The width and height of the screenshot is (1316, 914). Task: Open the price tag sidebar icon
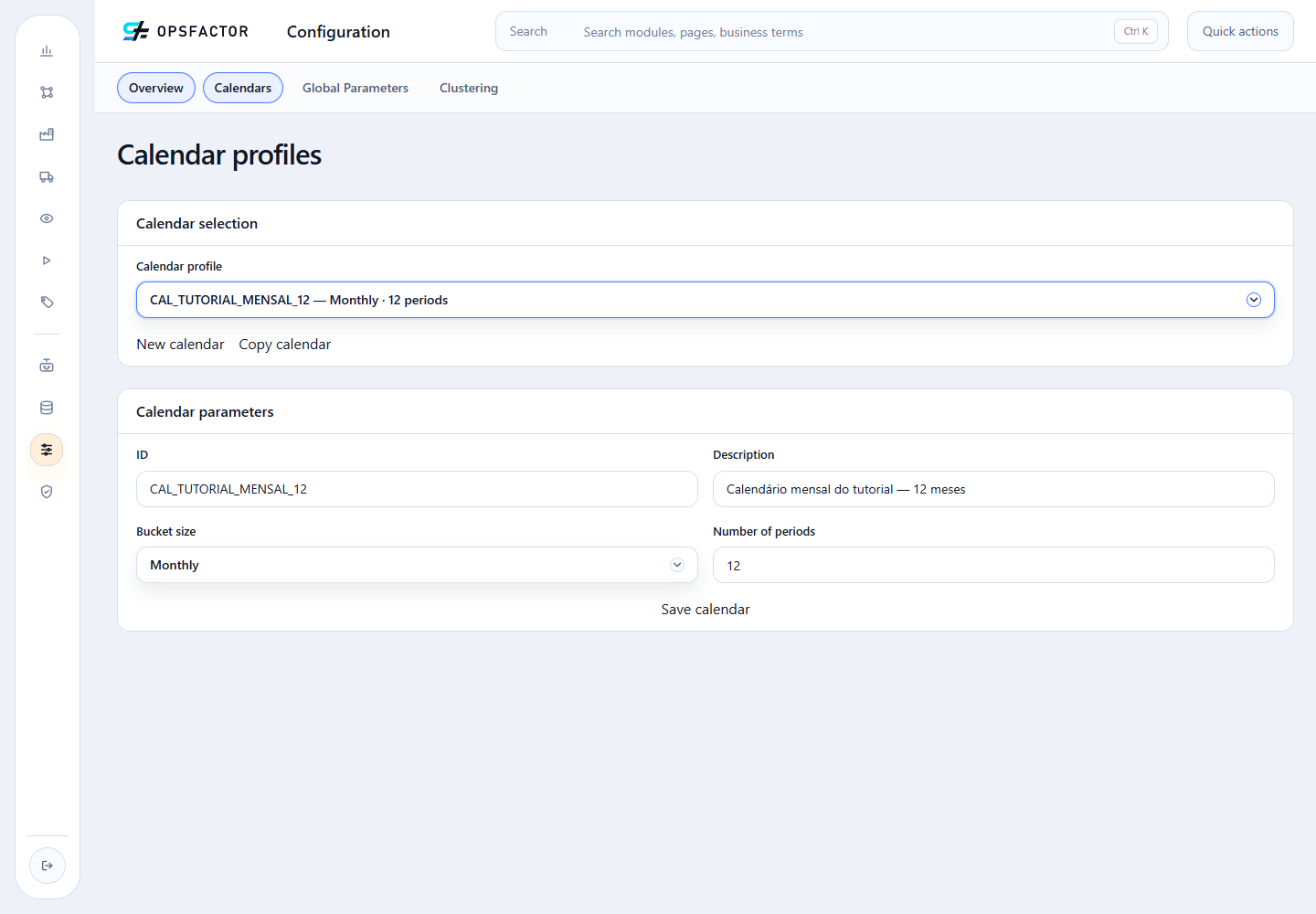pos(47,303)
